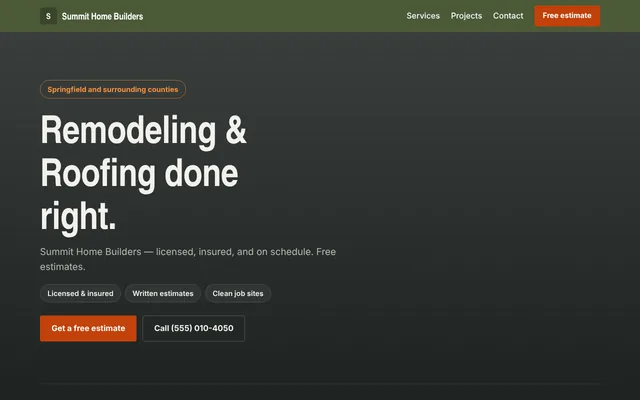Click the header Free estimate button
Viewport: 640px width, 400px height.
click(567, 16)
